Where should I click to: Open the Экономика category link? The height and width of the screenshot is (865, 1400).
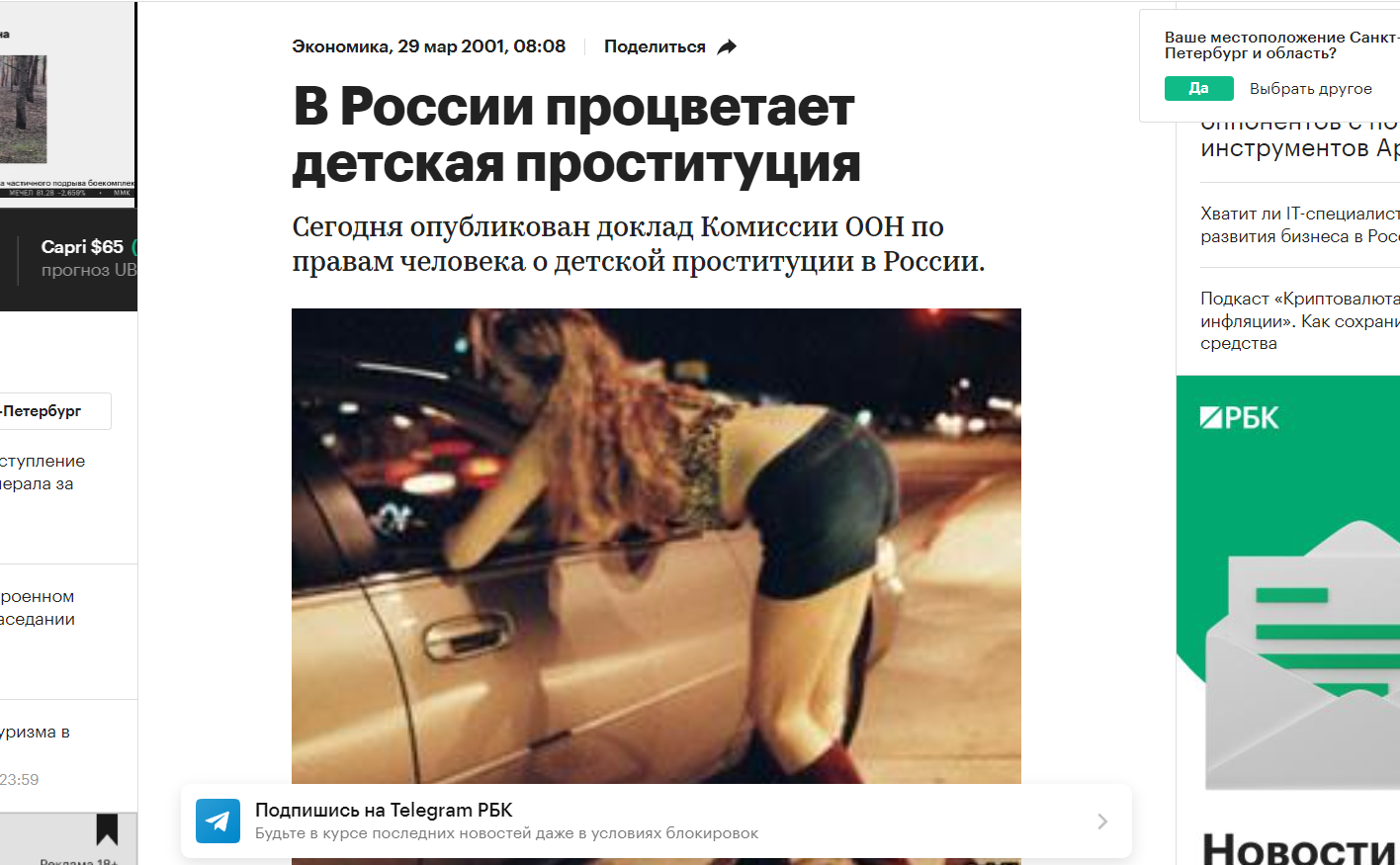click(340, 46)
